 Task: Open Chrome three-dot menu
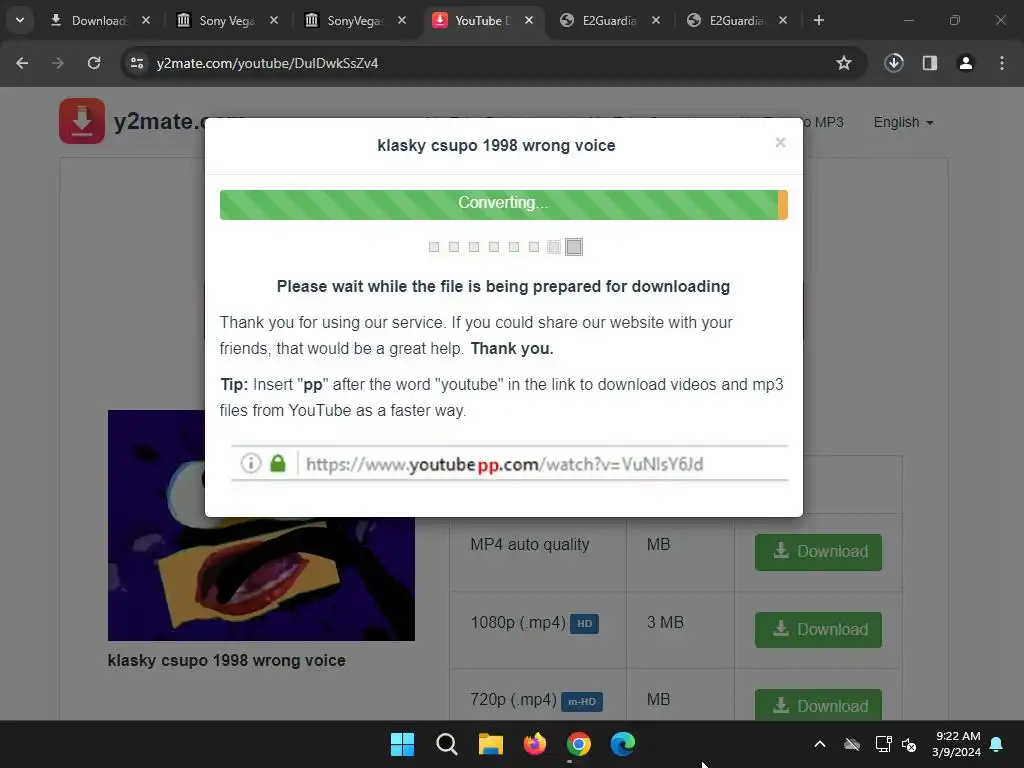coord(1002,63)
